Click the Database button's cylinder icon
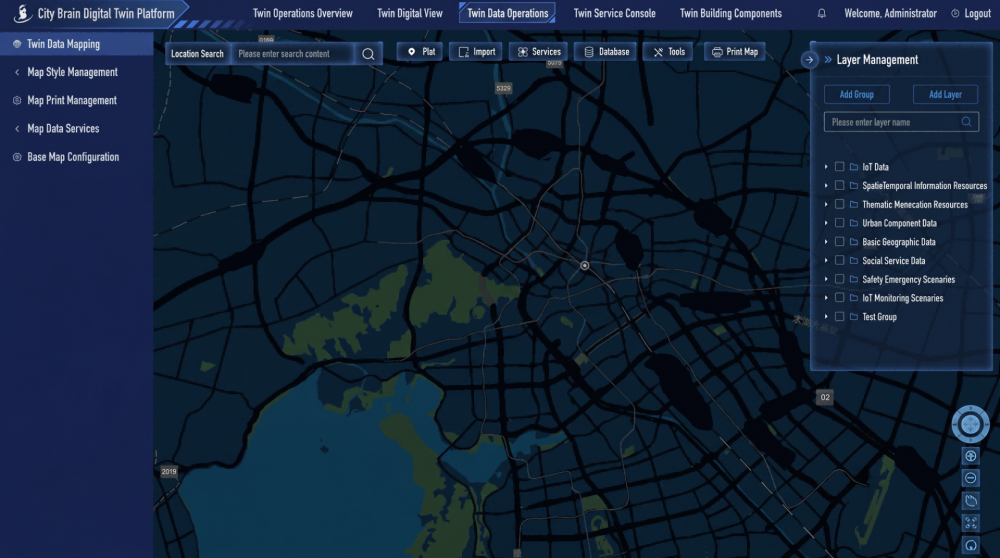This screenshot has width=1000, height=558. click(x=589, y=52)
